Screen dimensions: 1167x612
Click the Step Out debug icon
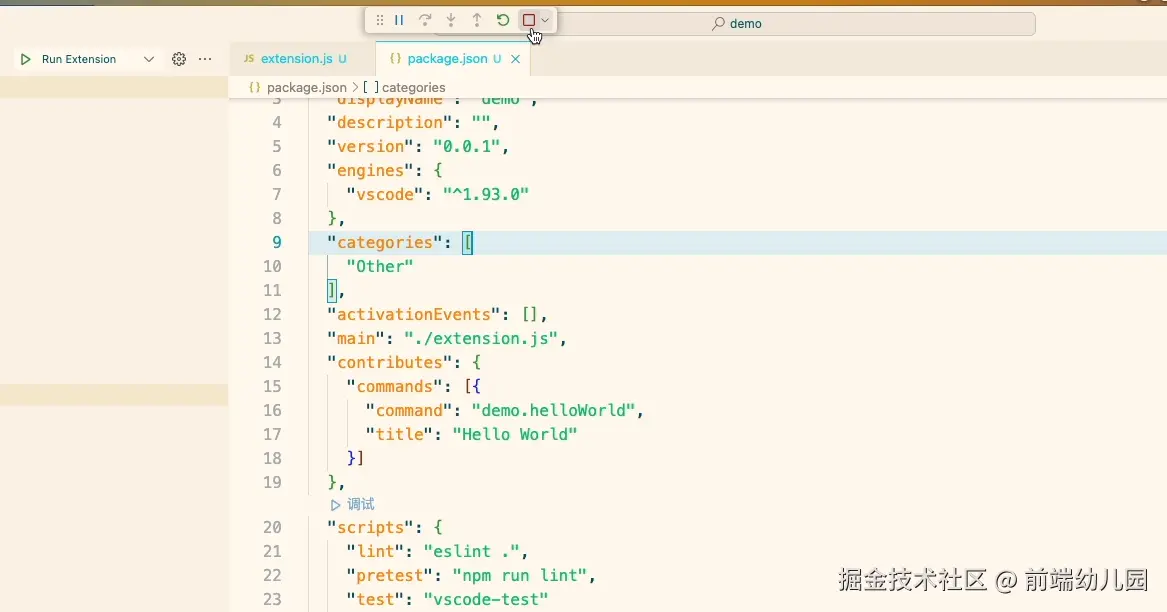476,20
